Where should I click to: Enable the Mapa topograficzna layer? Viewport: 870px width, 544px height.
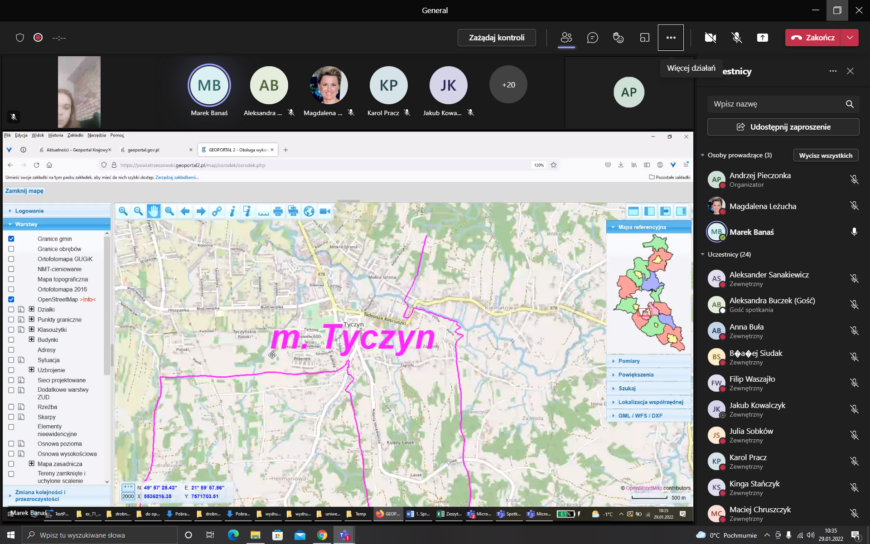[x=11, y=279]
